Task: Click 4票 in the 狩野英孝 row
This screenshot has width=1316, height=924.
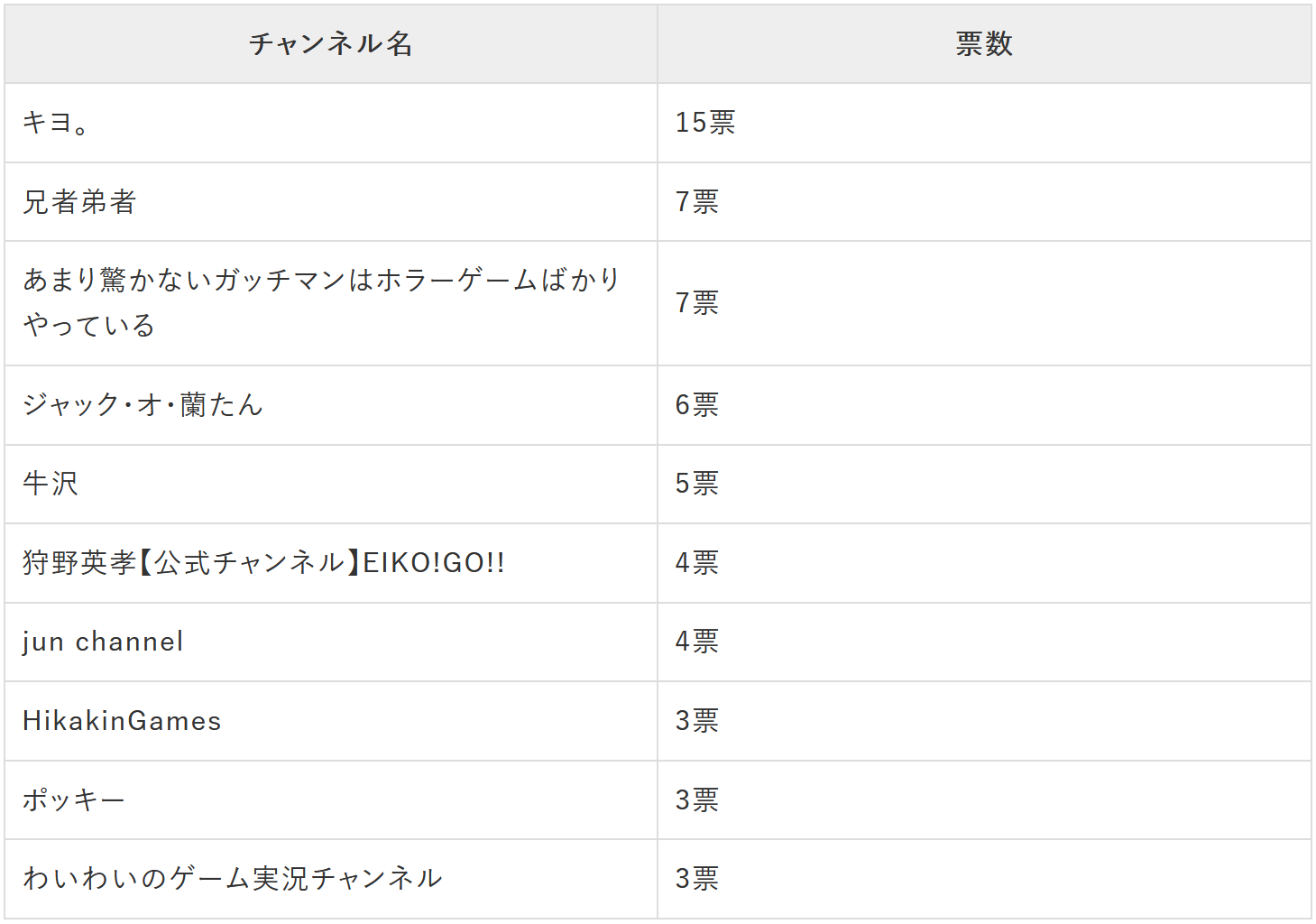Action: (x=697, y=563)
